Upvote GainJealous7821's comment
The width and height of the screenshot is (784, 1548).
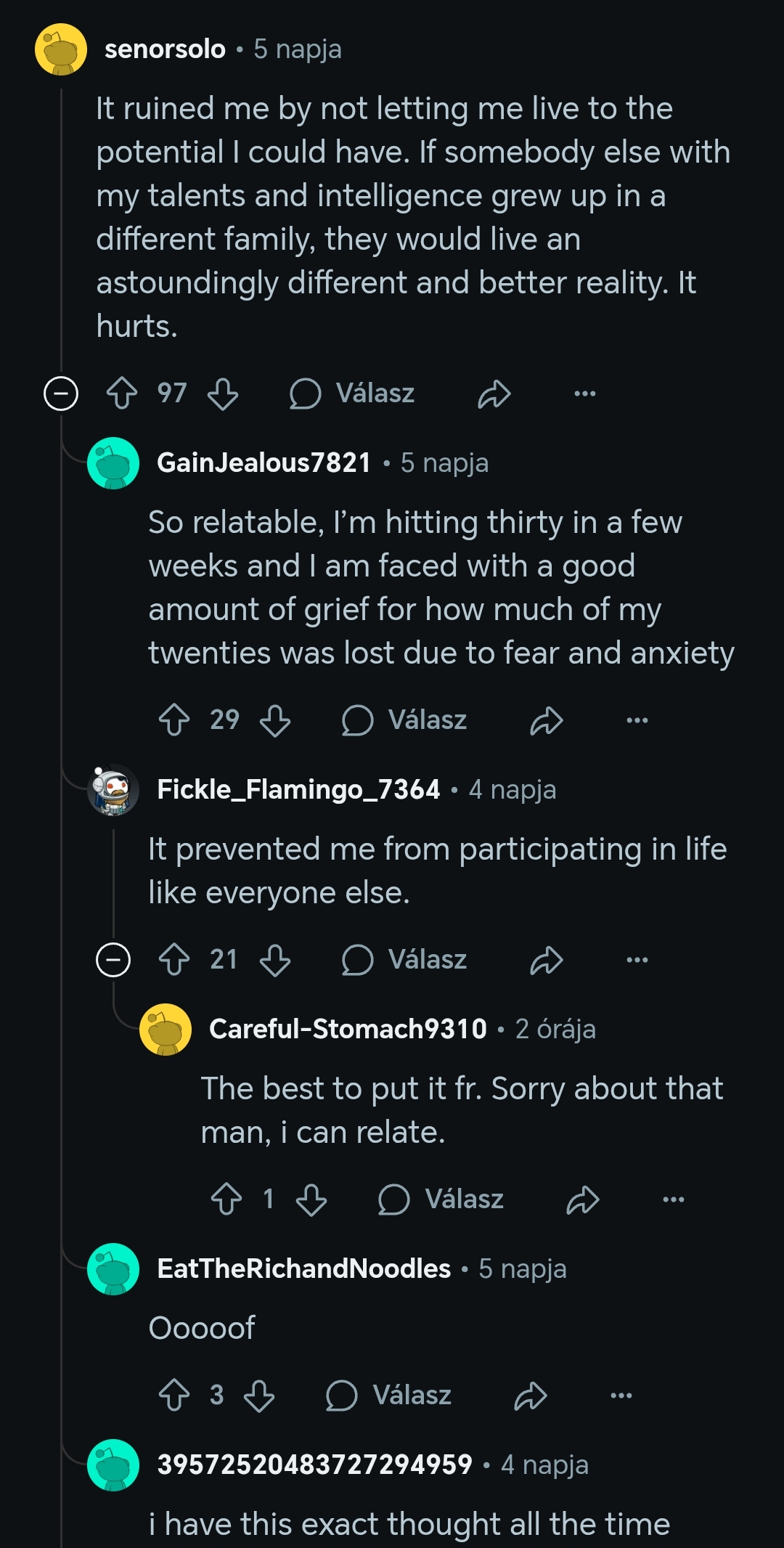(x=174, y=720)
